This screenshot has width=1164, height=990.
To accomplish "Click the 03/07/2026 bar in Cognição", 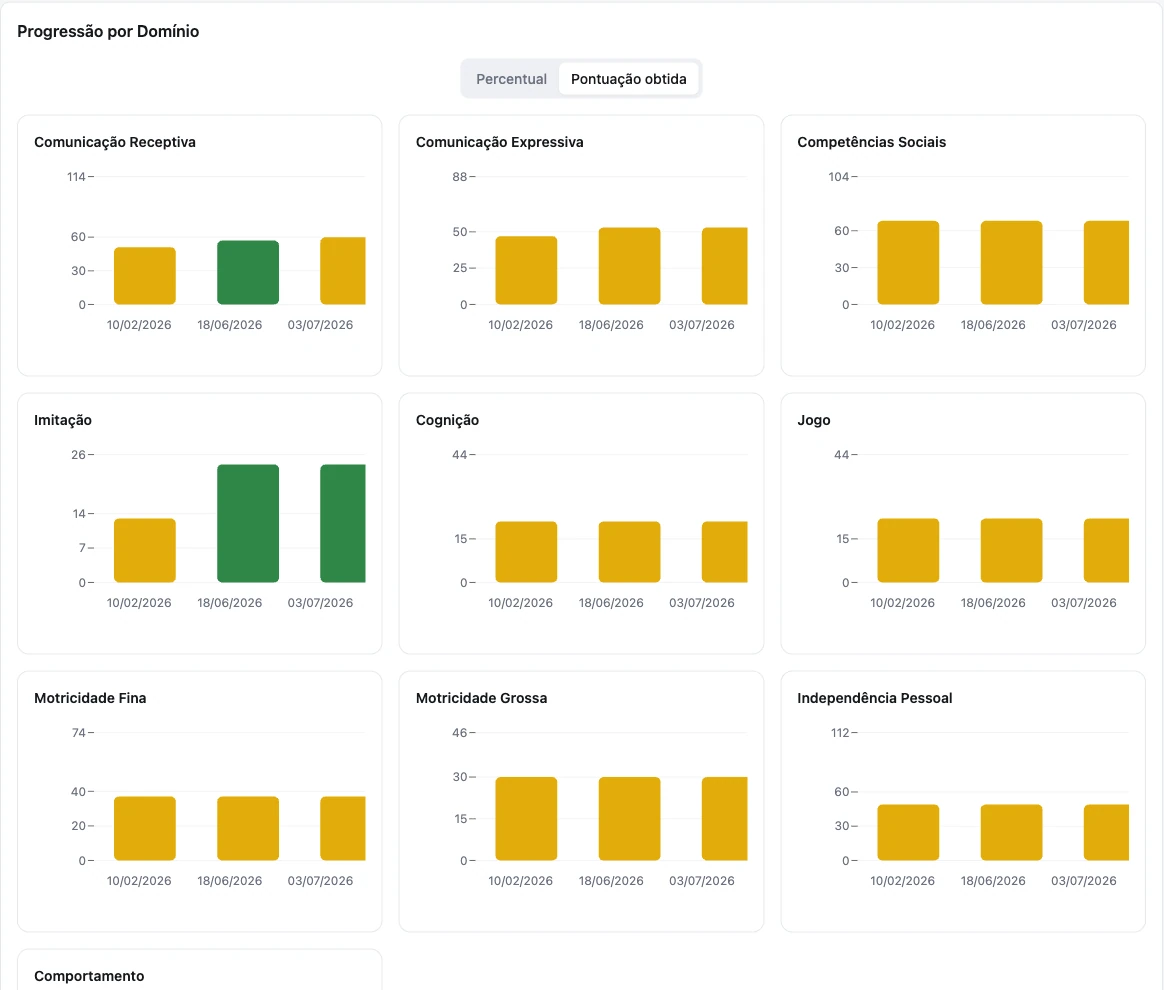I will (x=725, y=552).
